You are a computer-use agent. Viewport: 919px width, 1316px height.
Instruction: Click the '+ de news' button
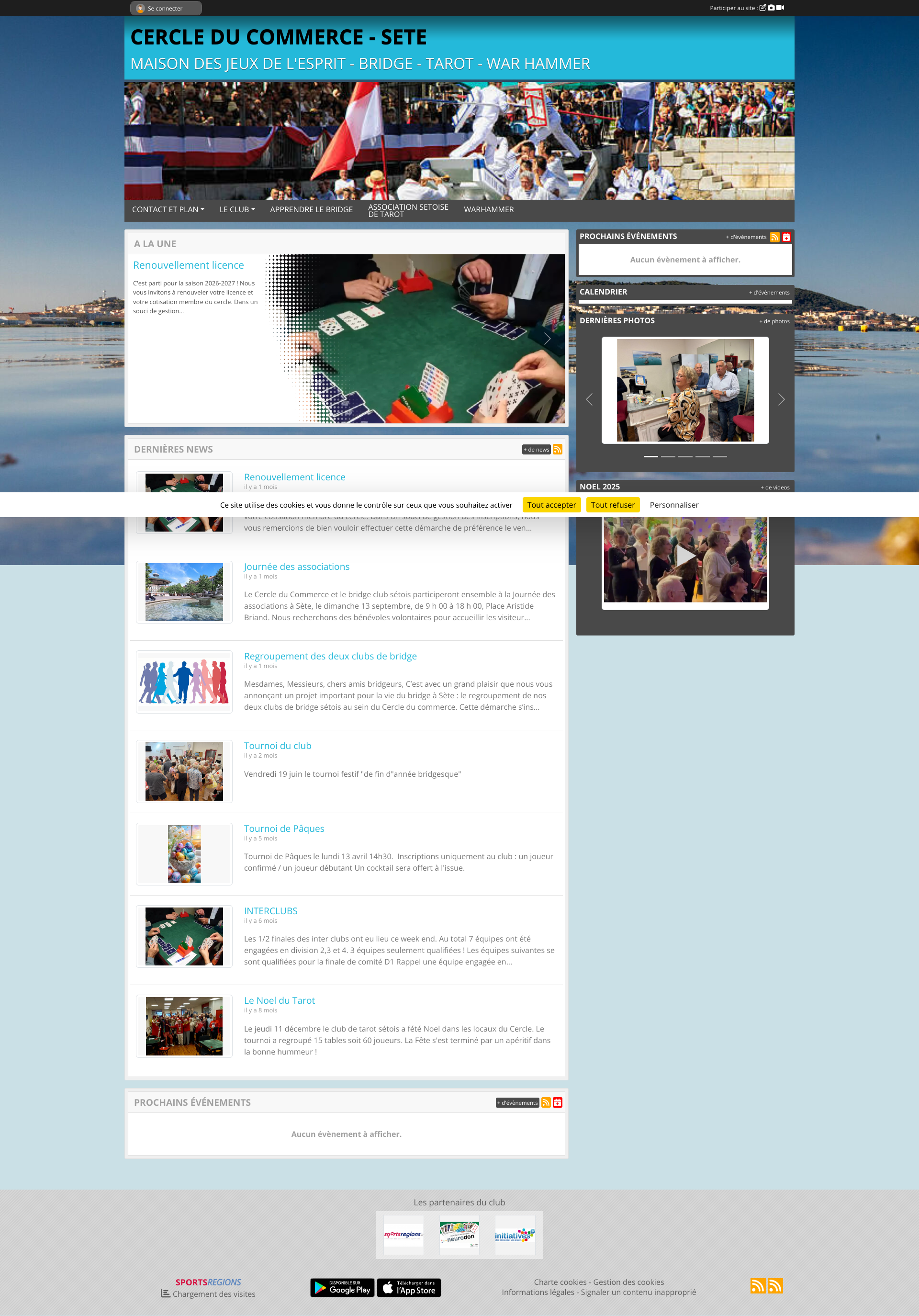point(536,449)
